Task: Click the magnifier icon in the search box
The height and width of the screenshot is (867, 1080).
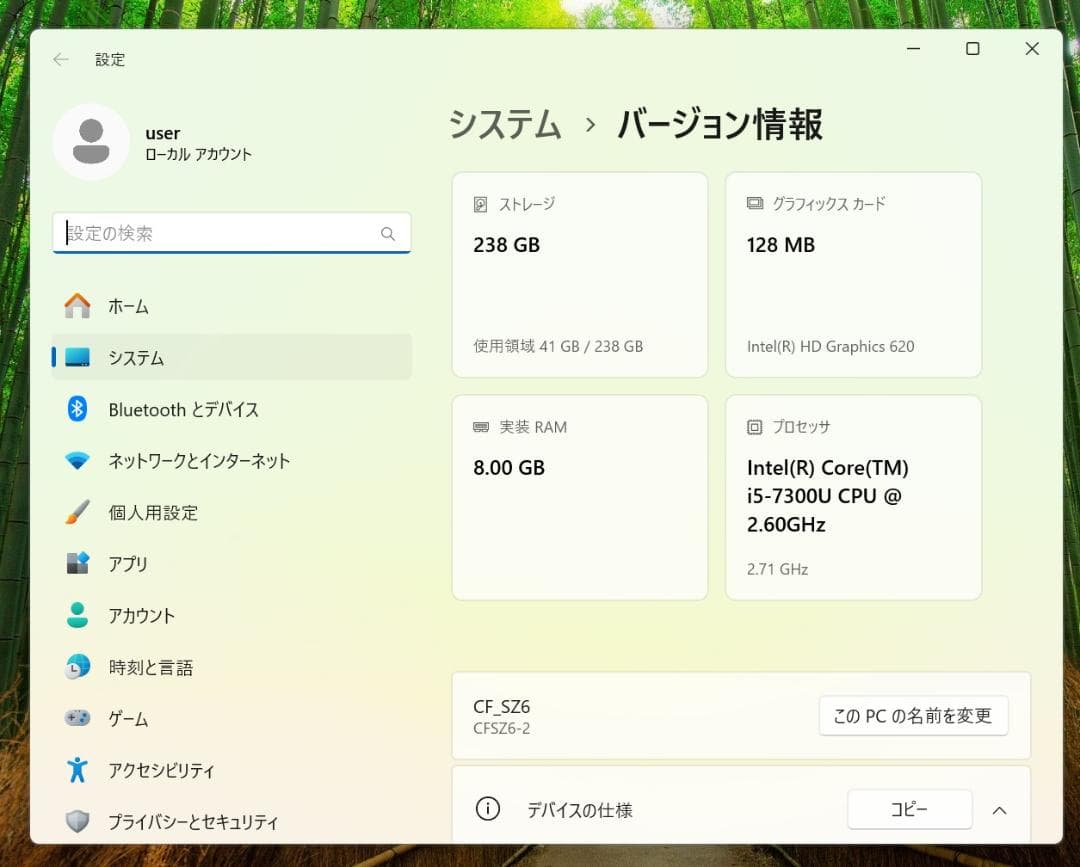Action: click(388, 233)
